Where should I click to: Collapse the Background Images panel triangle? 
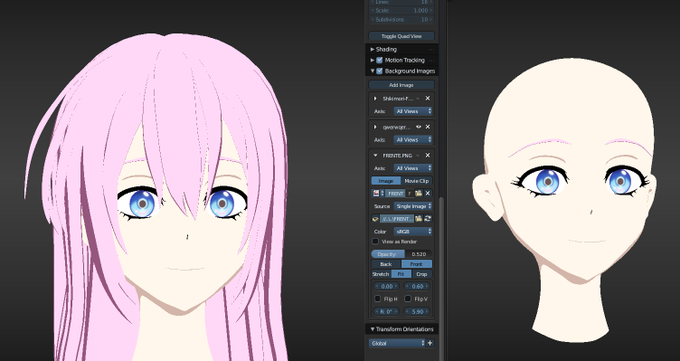click(372, 71)
